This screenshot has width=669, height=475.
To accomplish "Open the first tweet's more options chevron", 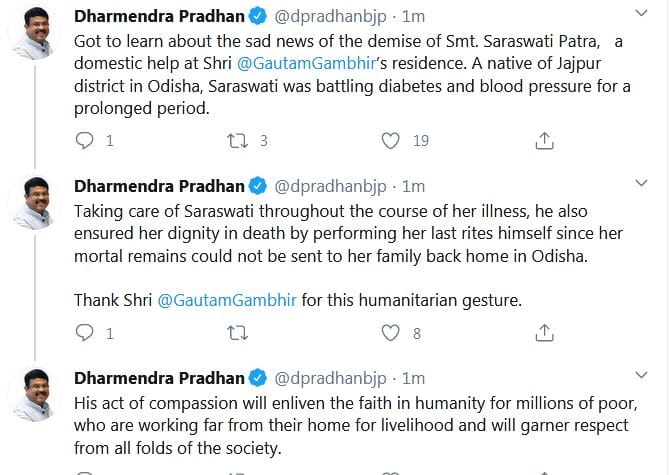I will tap(642, 14).
